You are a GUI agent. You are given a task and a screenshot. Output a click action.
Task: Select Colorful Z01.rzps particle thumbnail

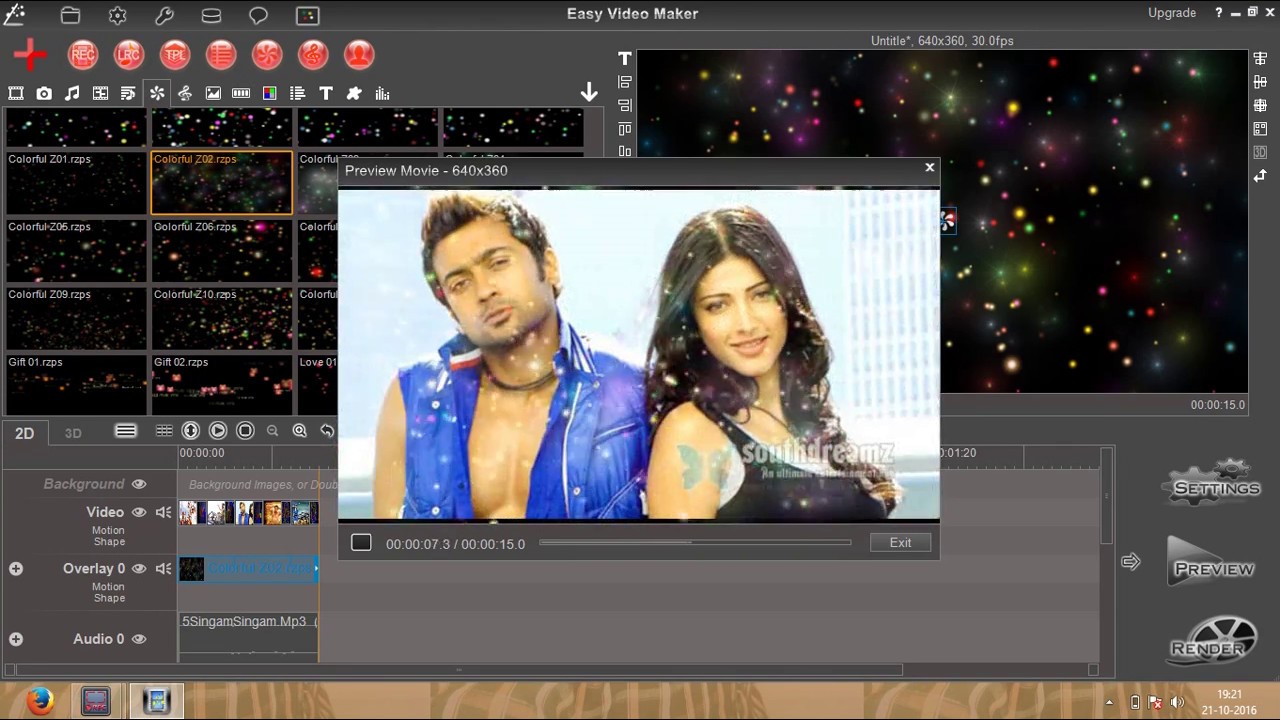tap(76, 183)
